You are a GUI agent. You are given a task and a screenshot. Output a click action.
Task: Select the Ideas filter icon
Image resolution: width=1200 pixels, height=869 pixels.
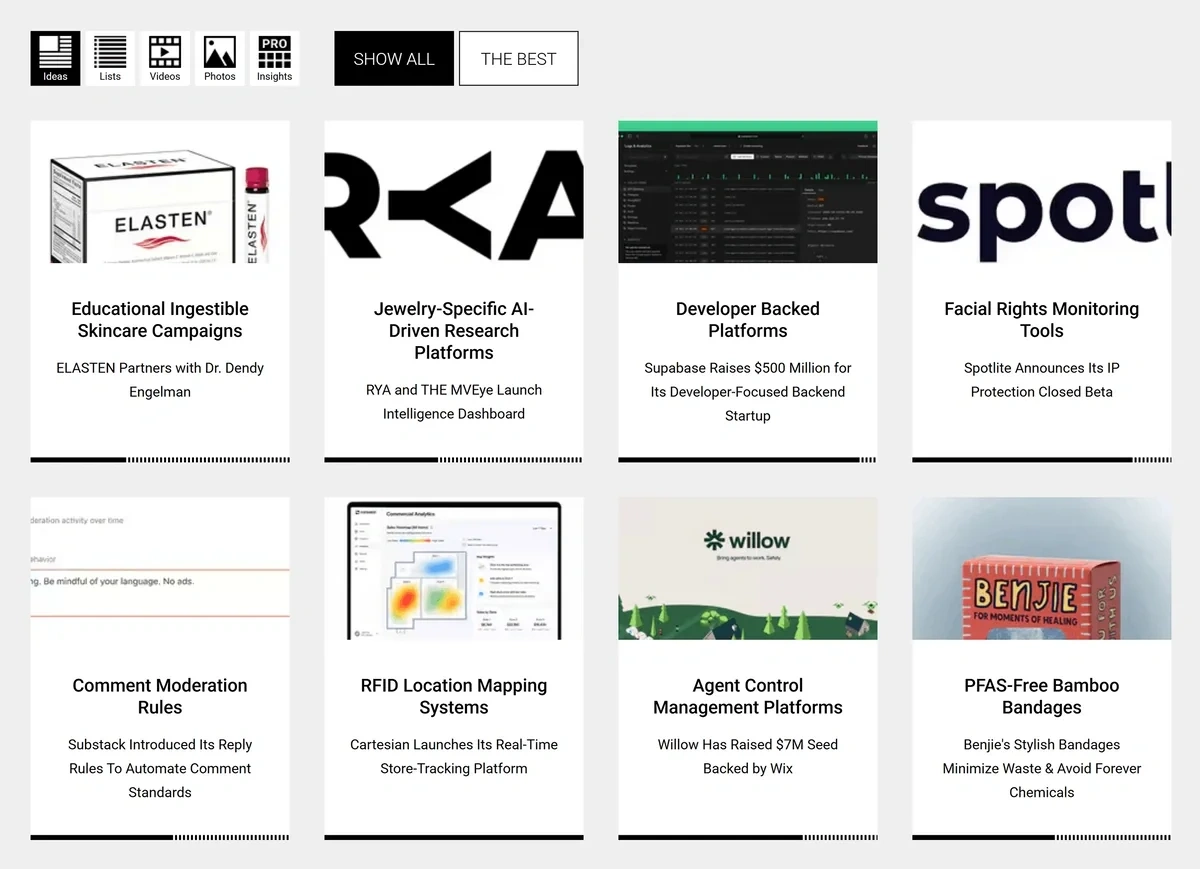[x=55, y=58]
